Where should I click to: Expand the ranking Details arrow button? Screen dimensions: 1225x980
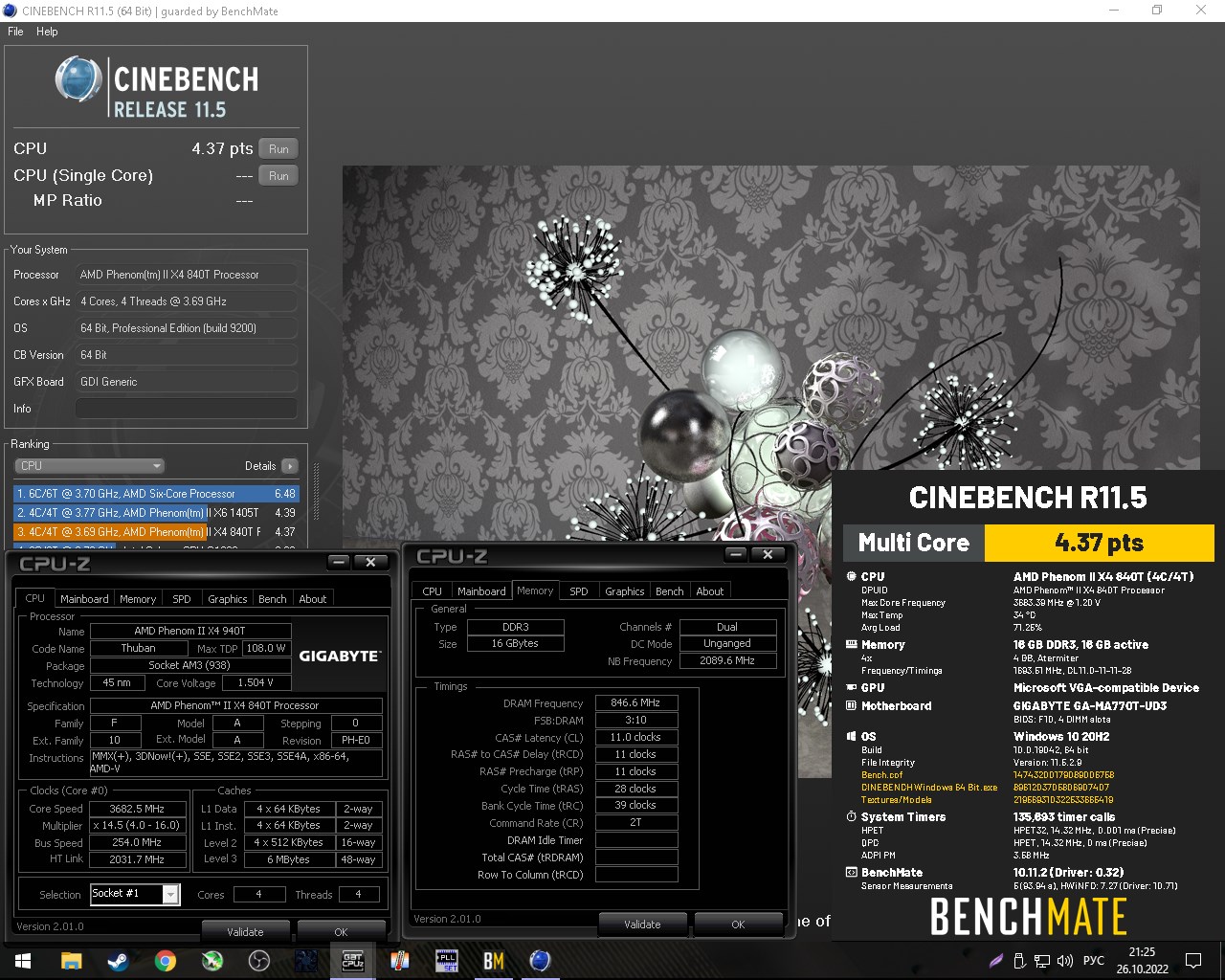290,466
